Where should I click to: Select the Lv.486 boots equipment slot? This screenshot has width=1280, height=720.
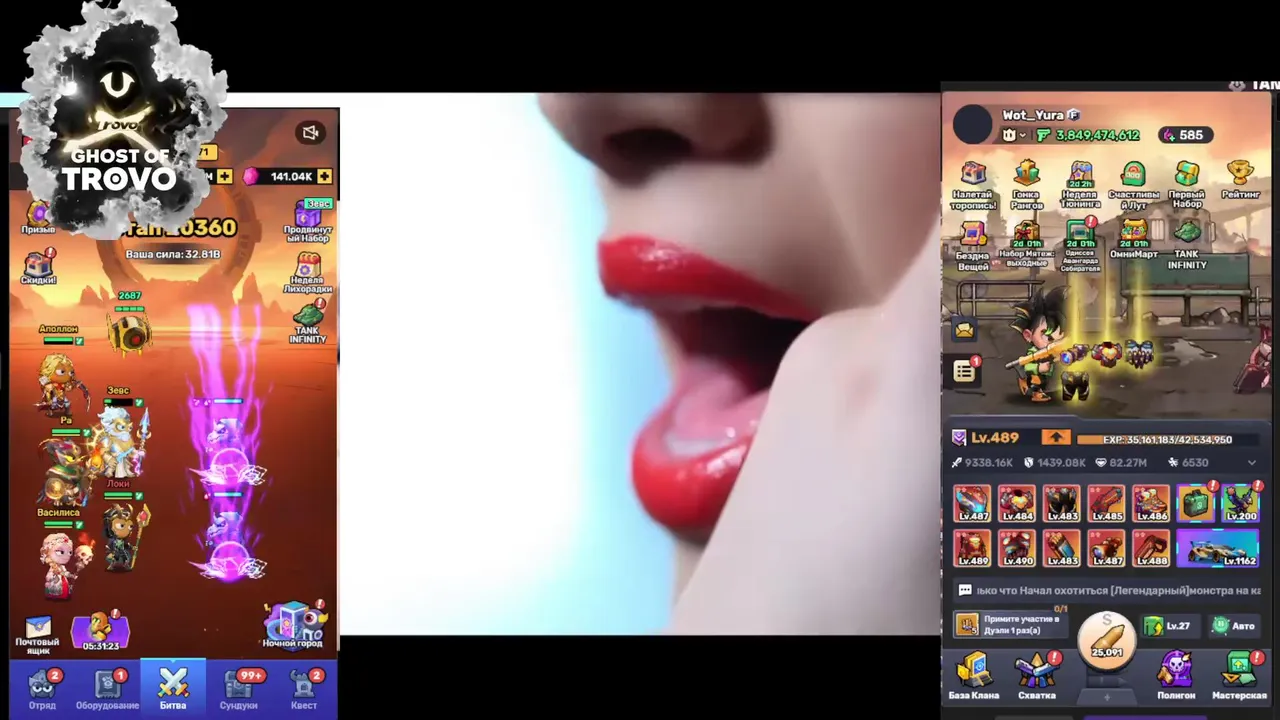(1151, 503)
